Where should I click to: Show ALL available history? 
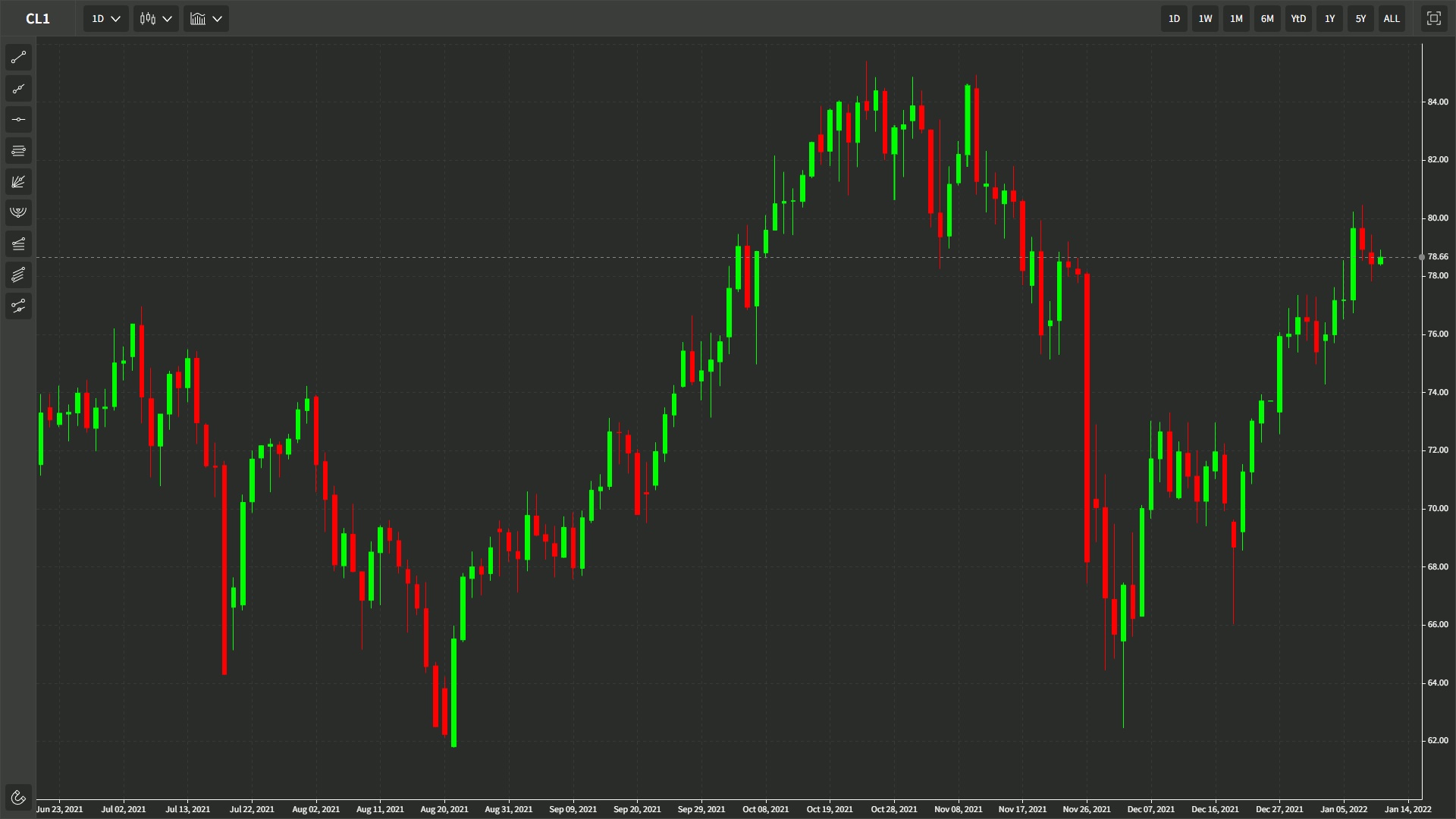1392,18
